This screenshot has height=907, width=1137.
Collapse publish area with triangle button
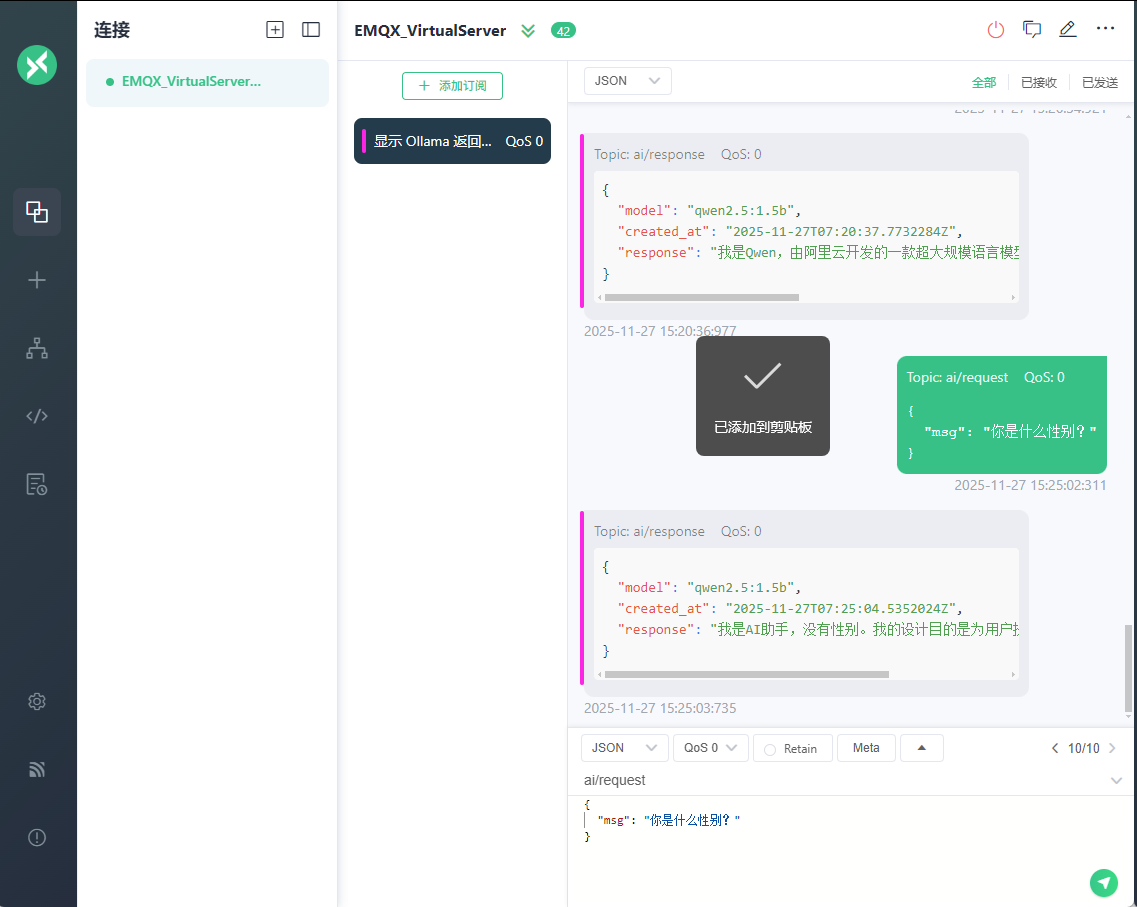click(922, 748)
